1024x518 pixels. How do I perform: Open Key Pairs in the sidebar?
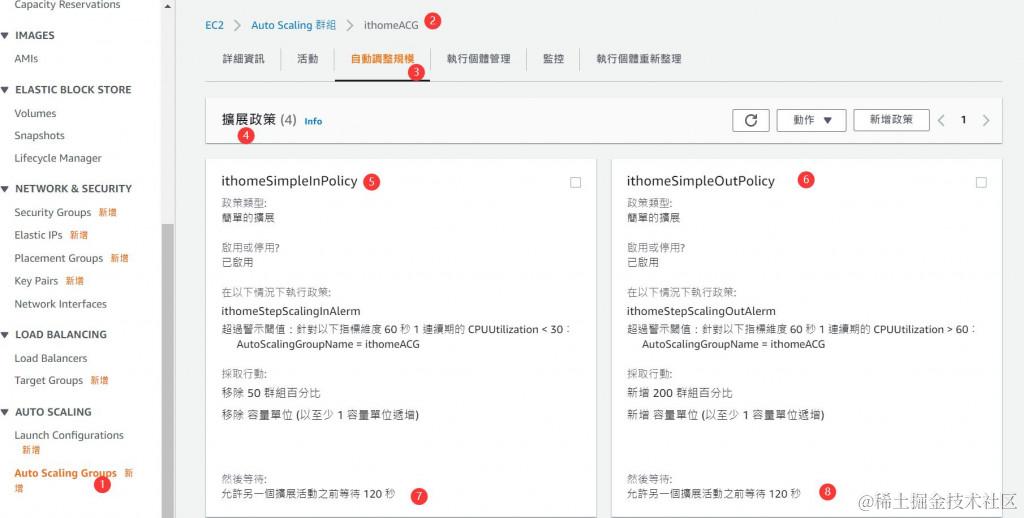click(36, 281)
